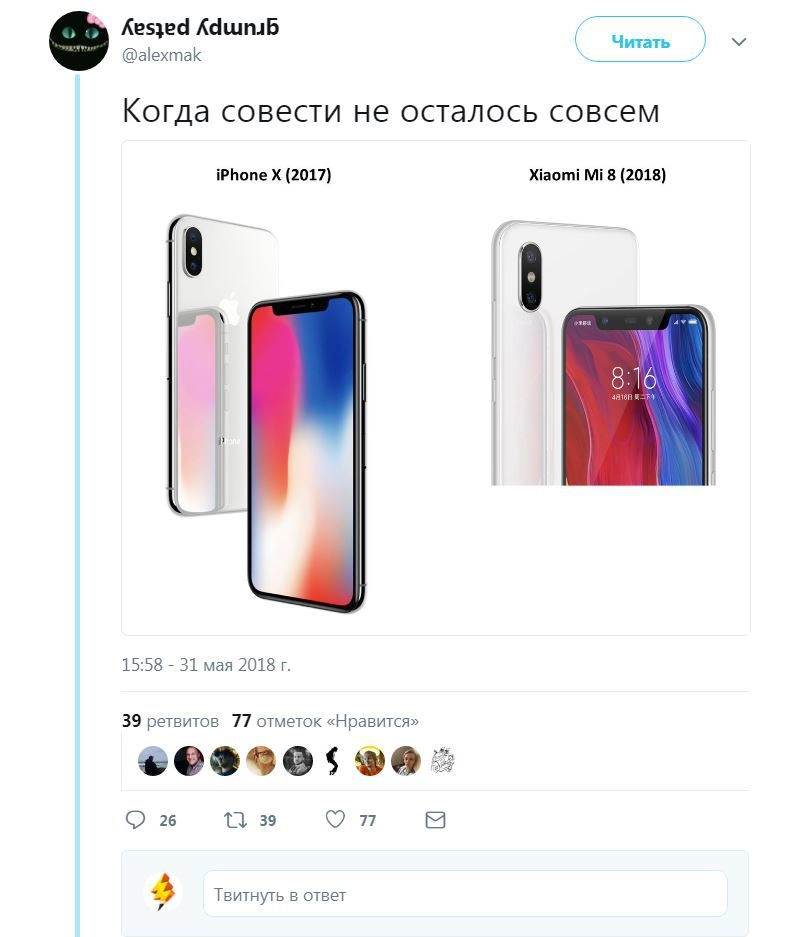Open the black dancer silhouette liker avatar
Image resolution: width=796 pixels, height=937 pixels.
(x=333, y=761)
